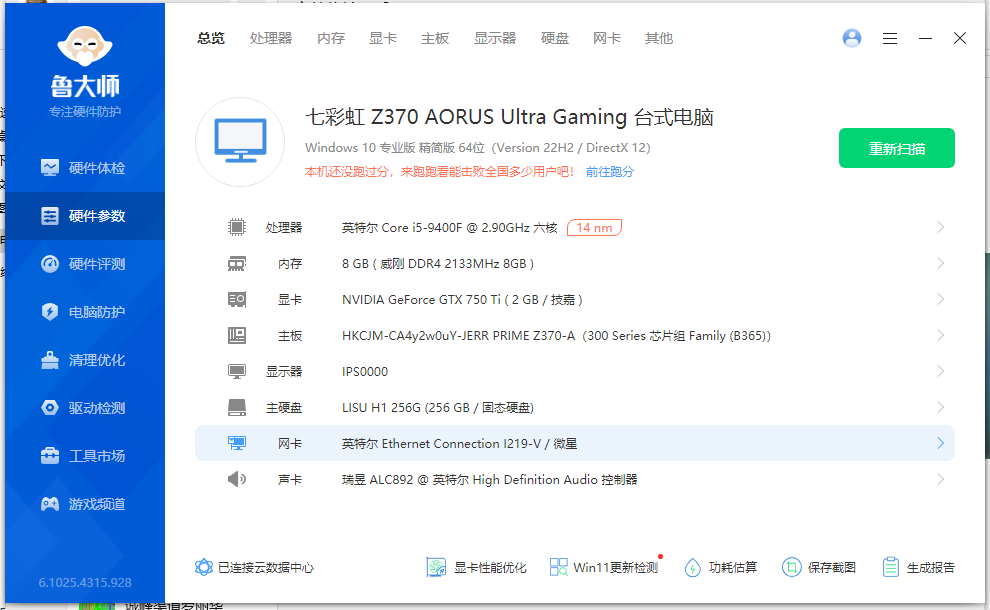Click the 声卡 row entry

click(489, 480)
